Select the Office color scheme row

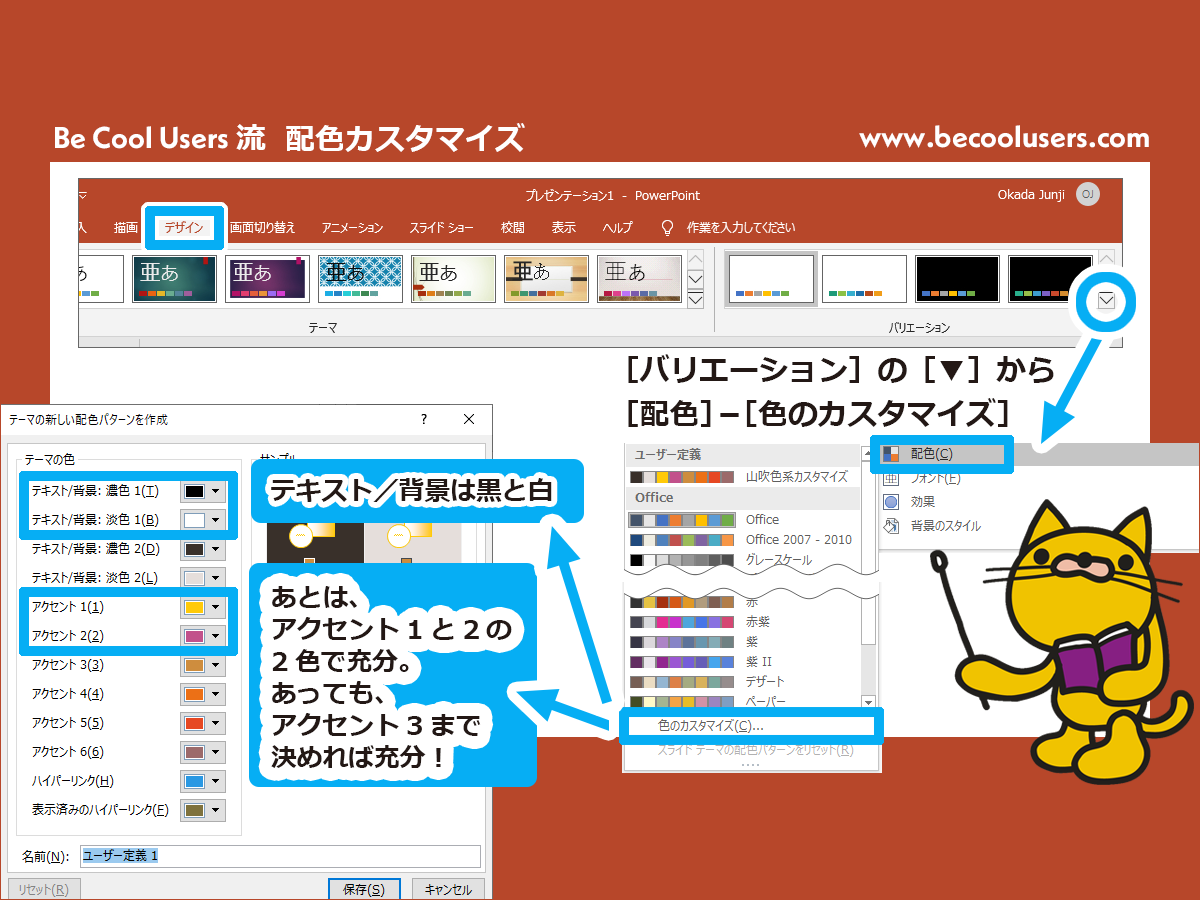(x=741, y=519)
